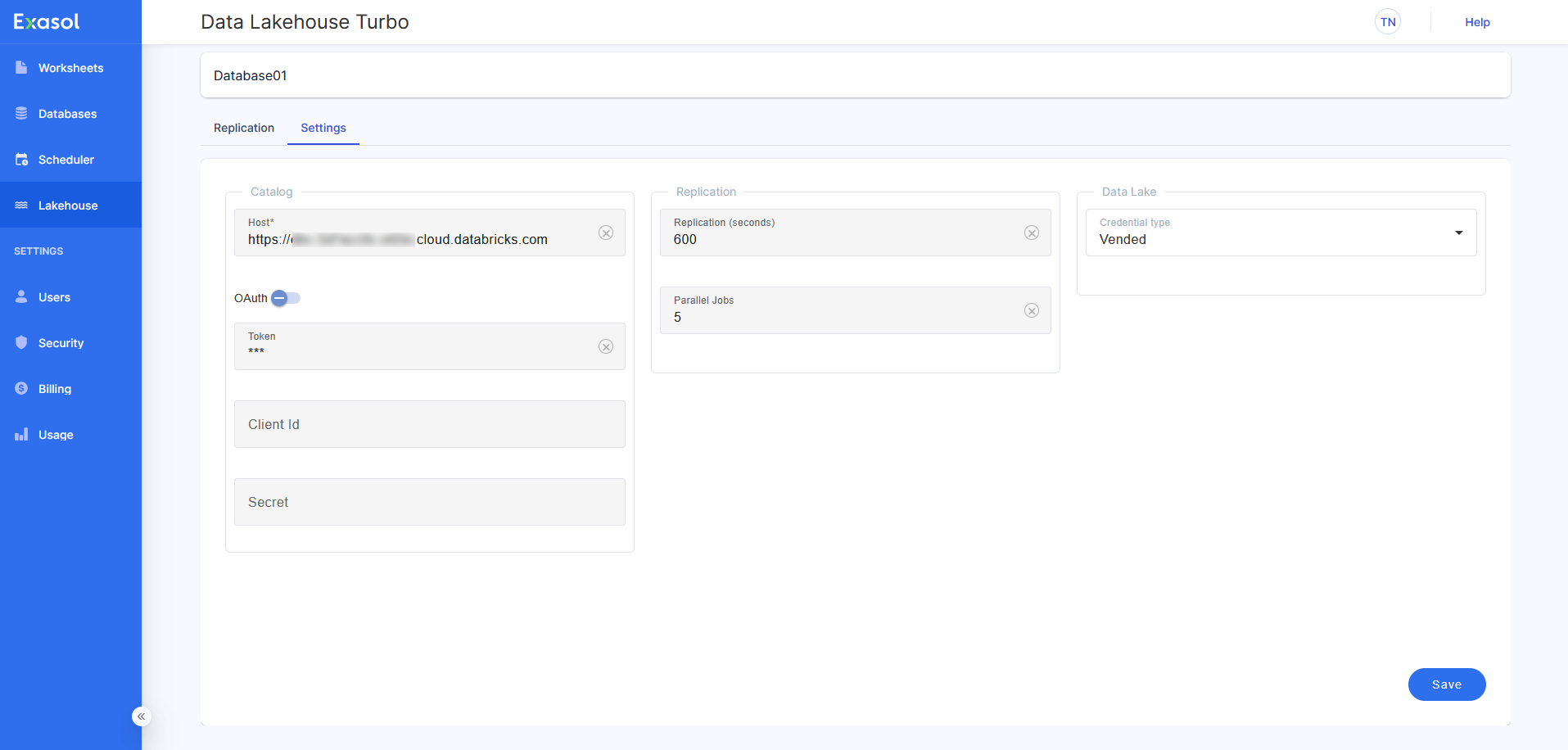Click the Security shield icon
The width and height of the screenshot is (1568, 750).
click(x=21, y=343)
